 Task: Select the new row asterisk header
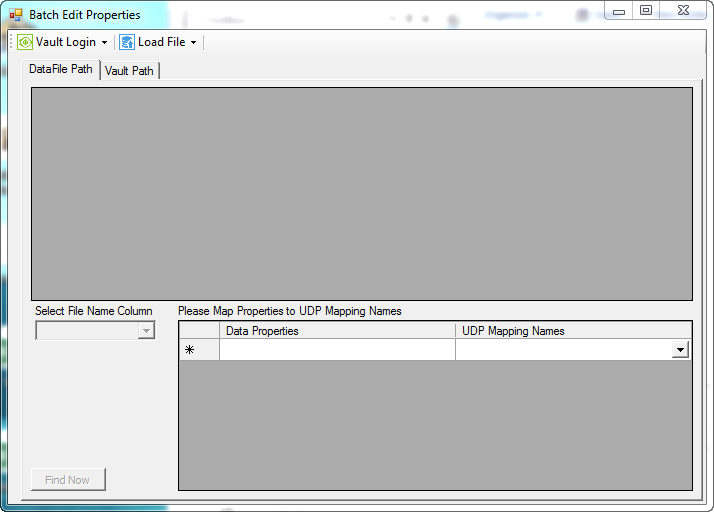[199, 350]
